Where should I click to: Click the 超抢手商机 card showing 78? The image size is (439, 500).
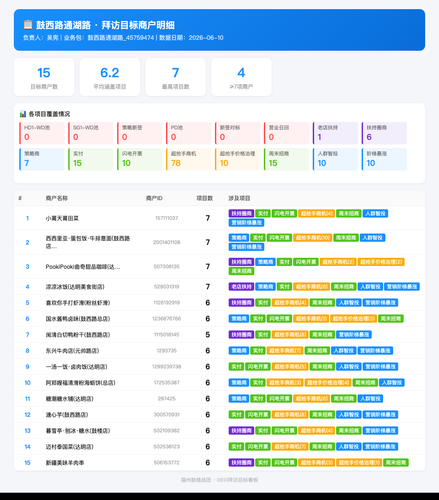[x=189, y=159]
